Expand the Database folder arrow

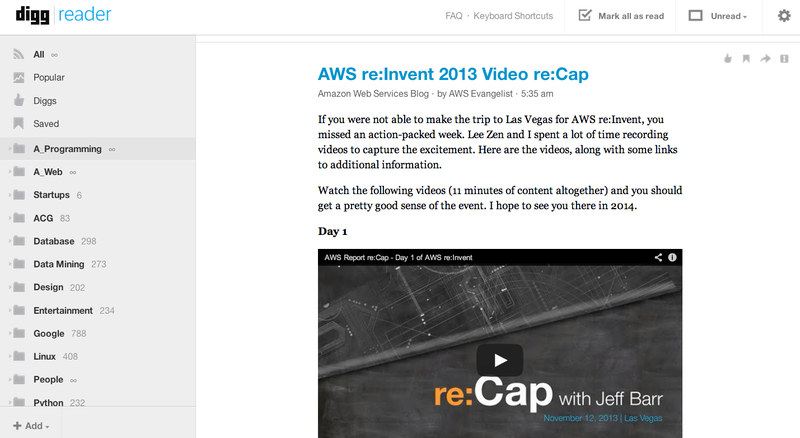[10, 241]
